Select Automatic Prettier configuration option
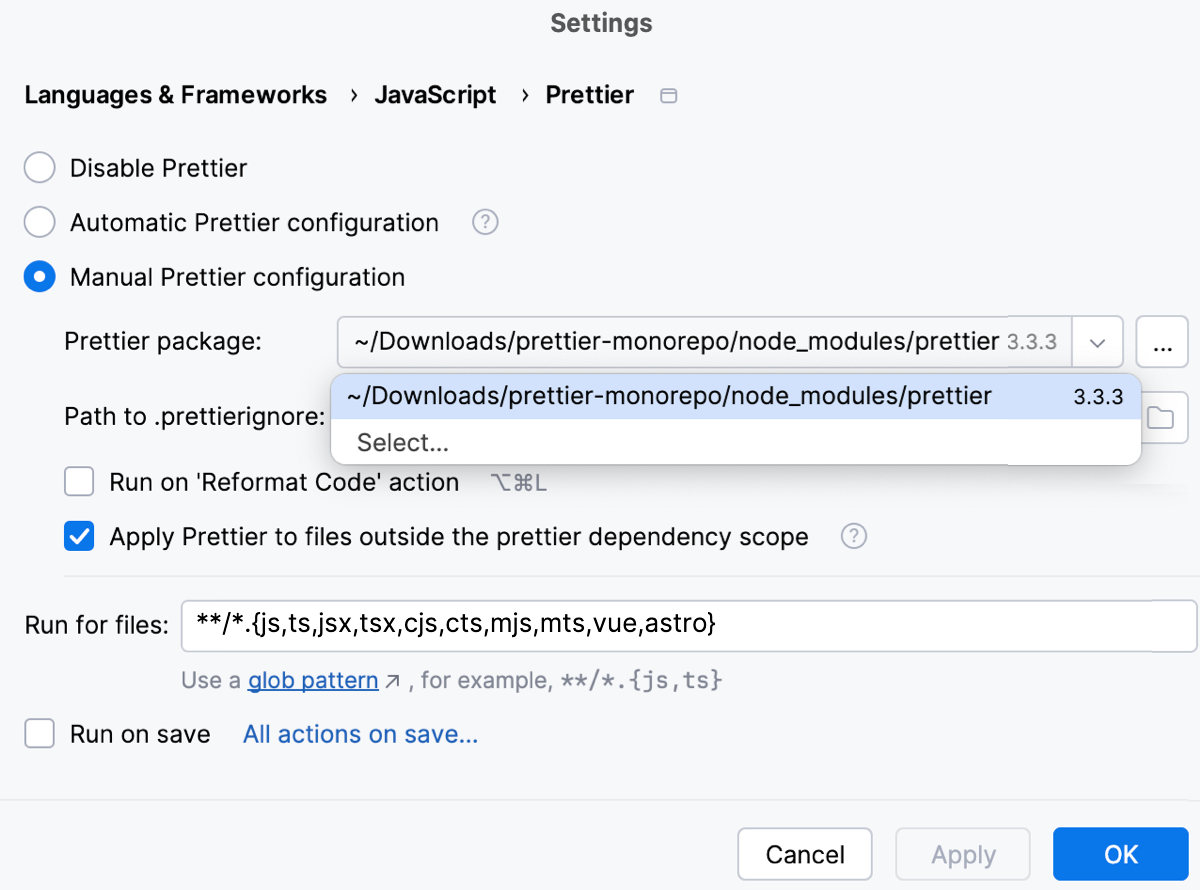This screenshot has width=1200, height=890. [39, 222]
